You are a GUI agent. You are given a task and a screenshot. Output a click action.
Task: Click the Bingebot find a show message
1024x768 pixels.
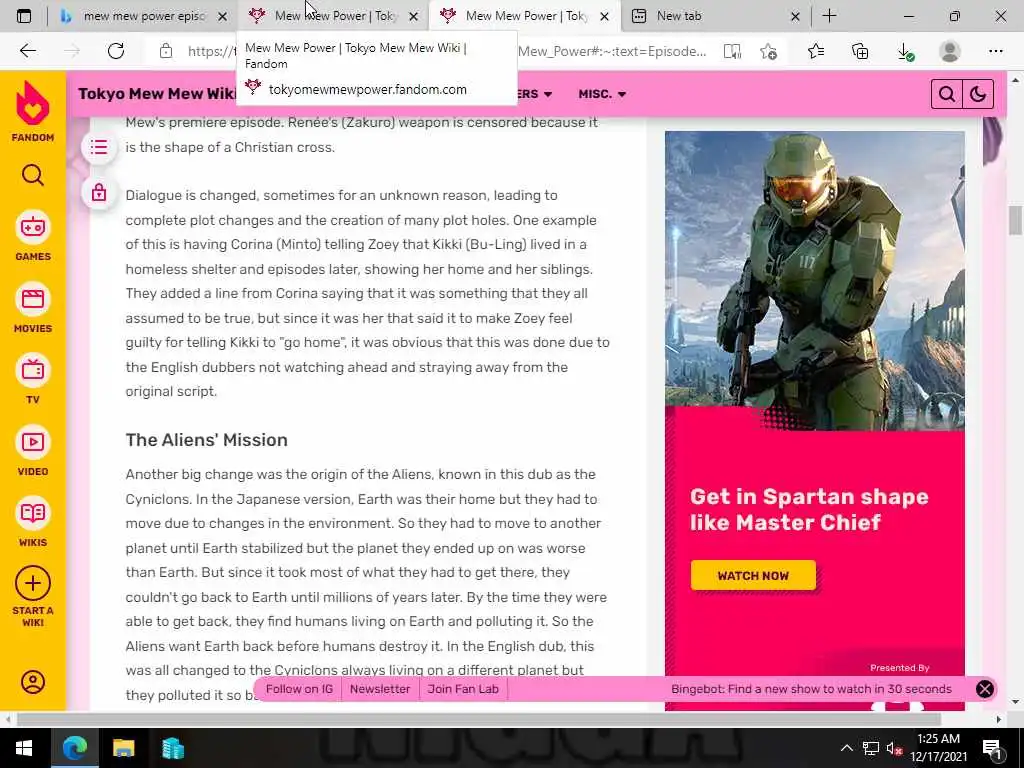[x=811, y=689]
